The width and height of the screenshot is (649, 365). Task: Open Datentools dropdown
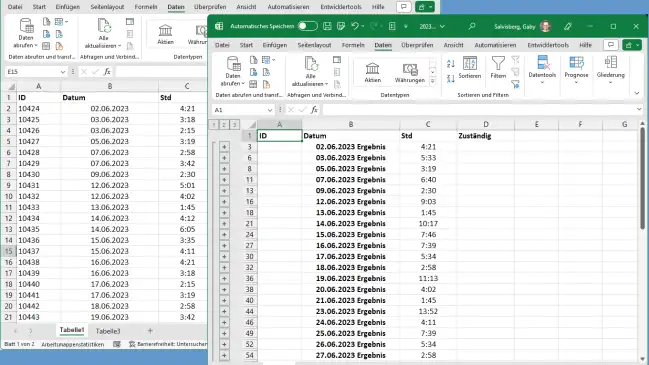(x=542, y=70)
